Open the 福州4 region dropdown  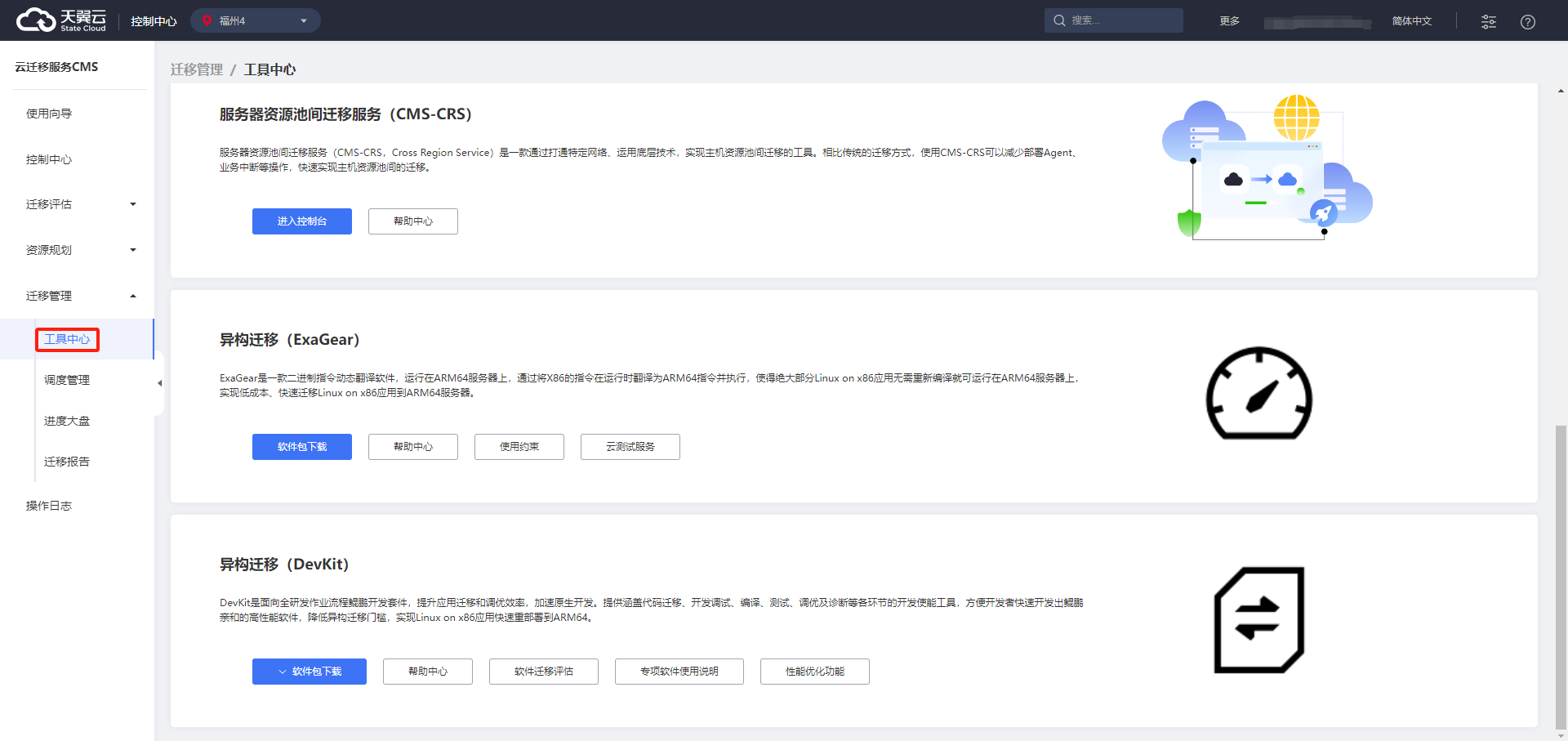[x=255, y=20]
